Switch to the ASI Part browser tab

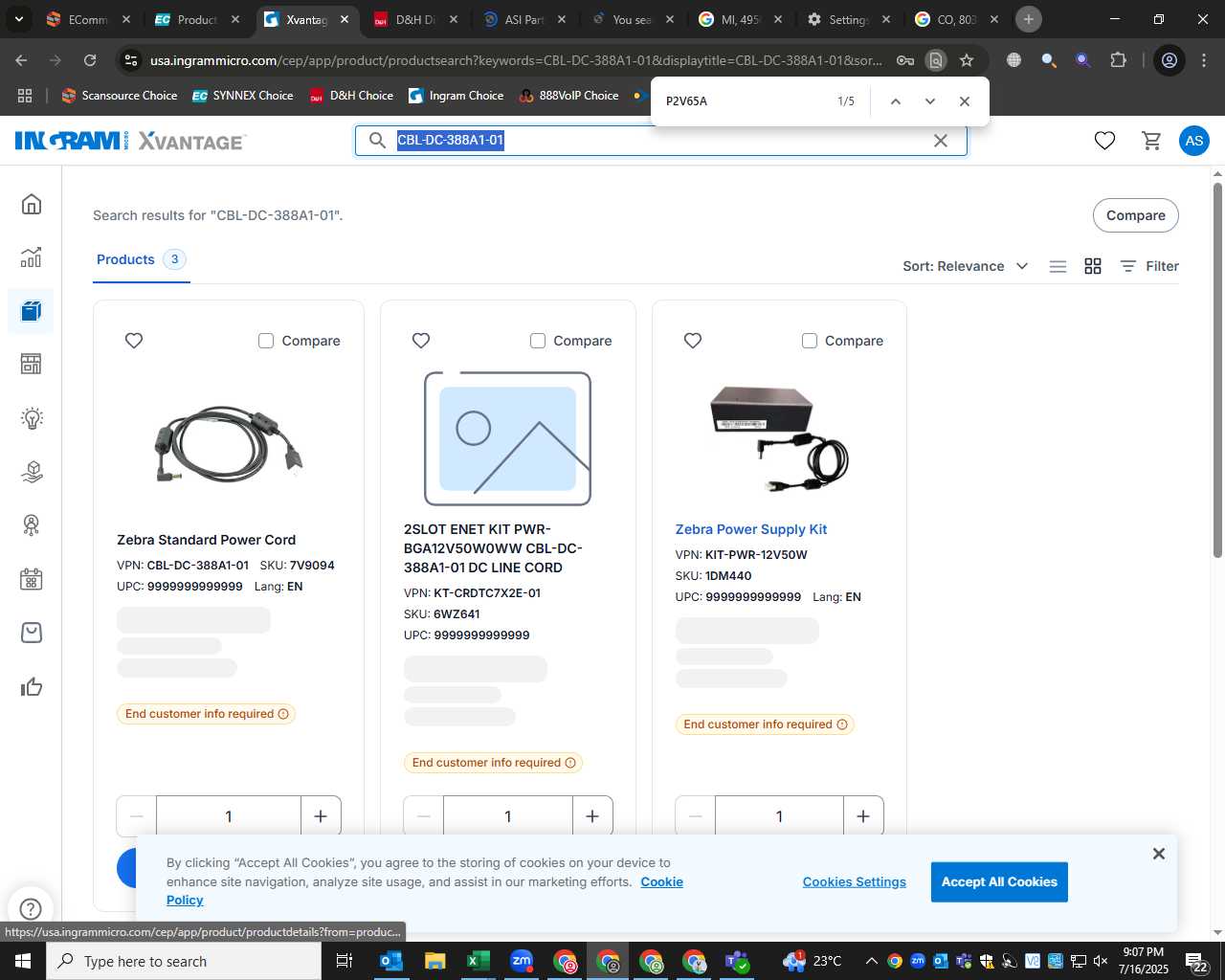click(524, 19)
